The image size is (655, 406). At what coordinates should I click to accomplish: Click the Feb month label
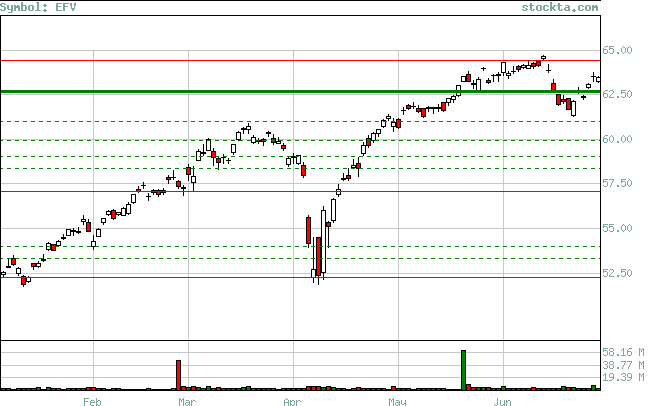[92, 402]
